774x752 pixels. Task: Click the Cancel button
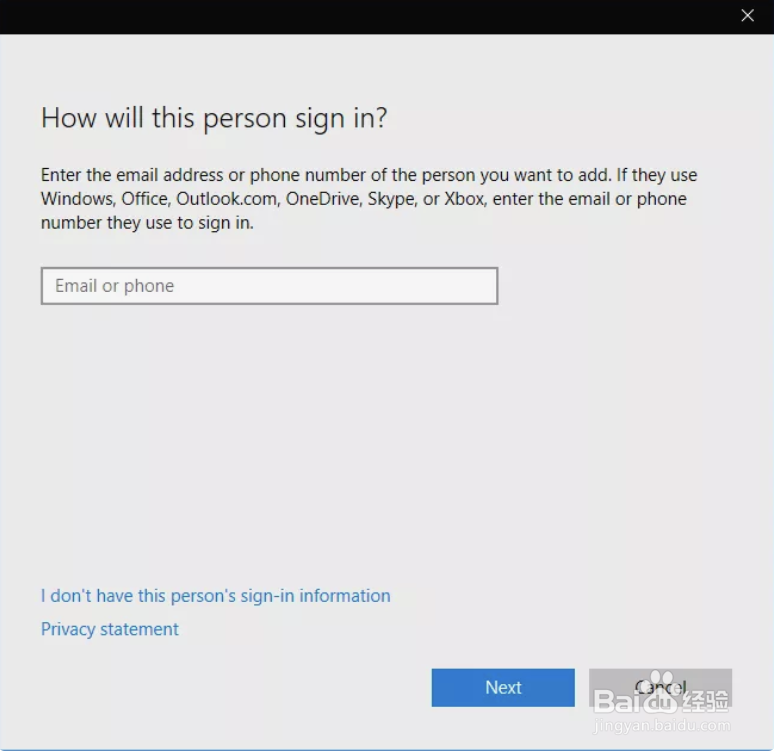point(660,687)
